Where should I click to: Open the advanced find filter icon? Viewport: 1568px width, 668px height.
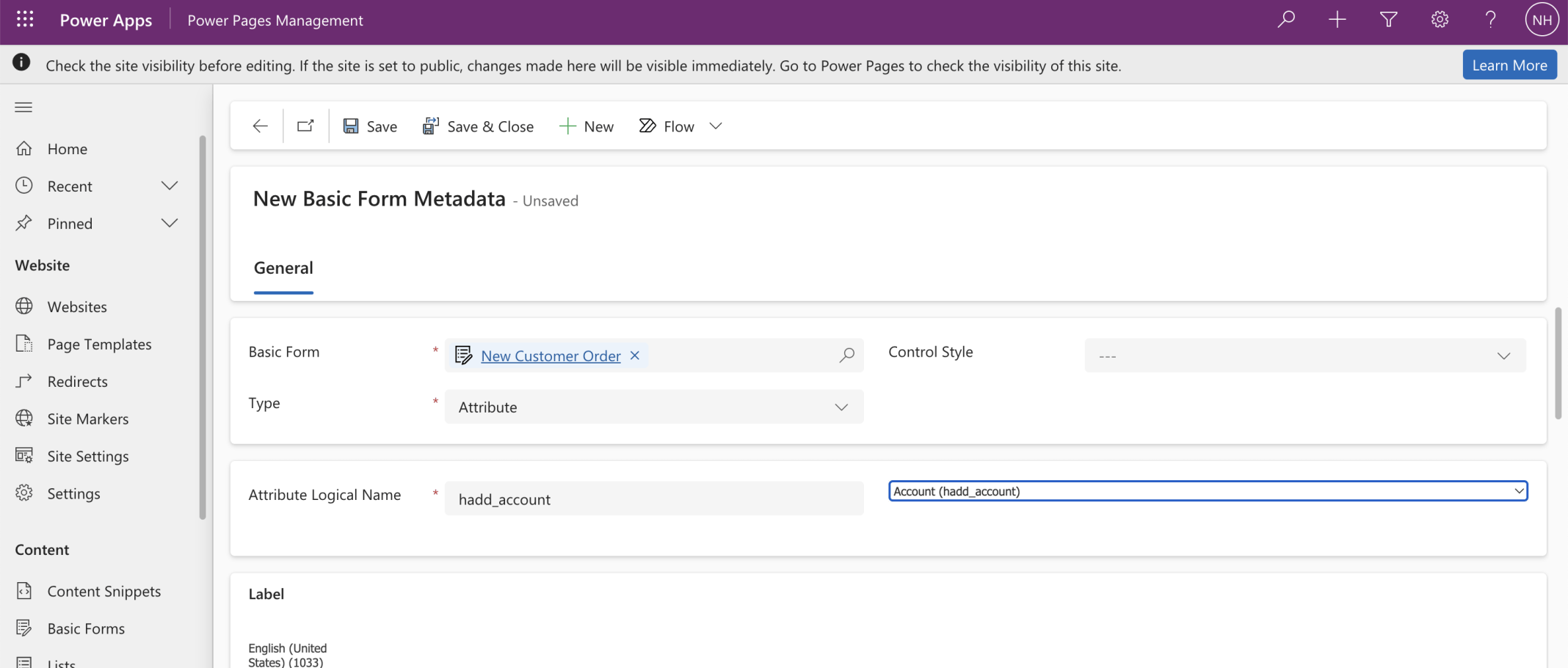click(x=1388, y=20)
